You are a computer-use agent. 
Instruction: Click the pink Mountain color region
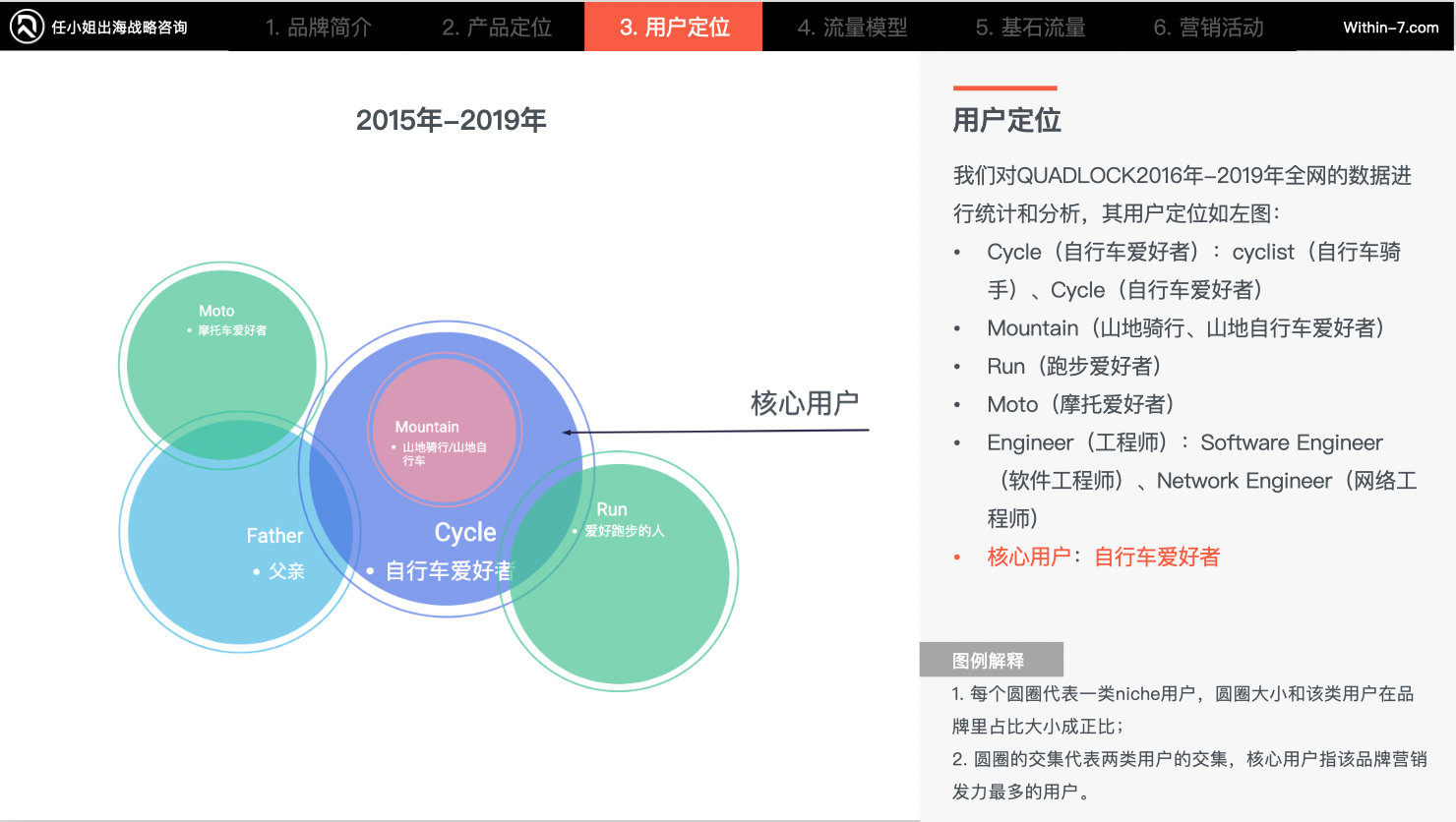pos(443,428)
